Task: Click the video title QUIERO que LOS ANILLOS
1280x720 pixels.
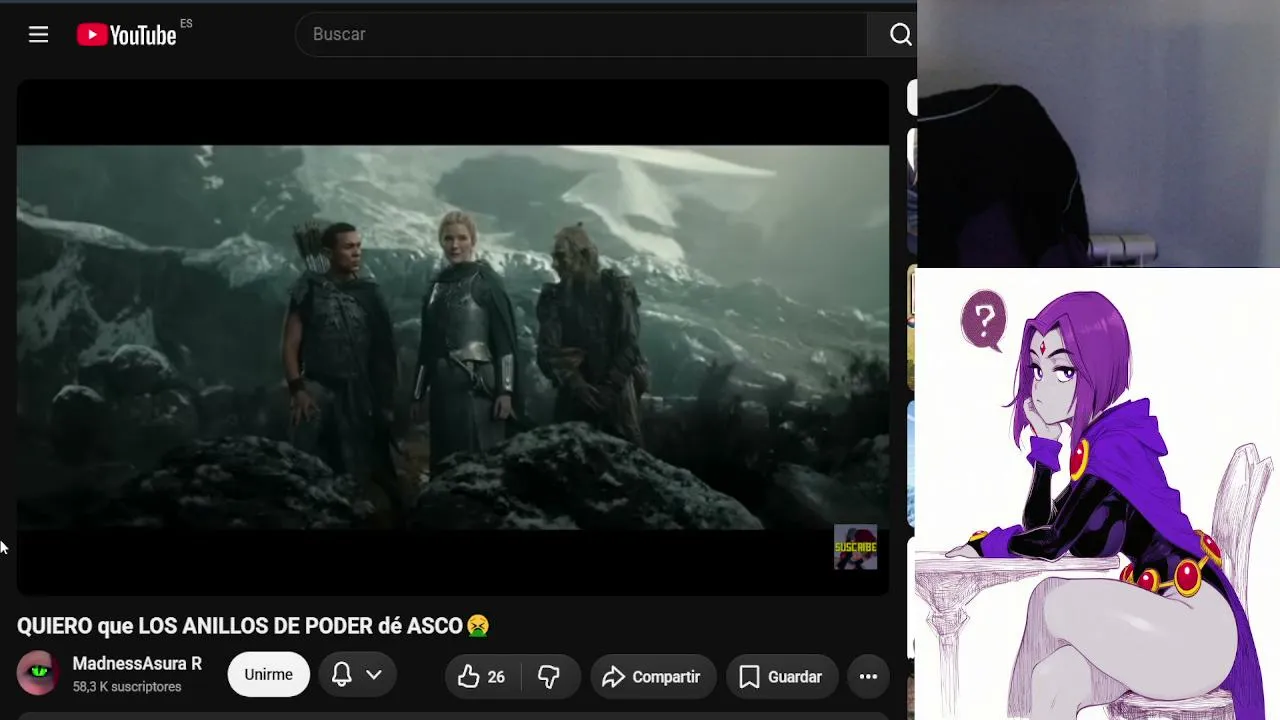Action: tap(253, 626)
